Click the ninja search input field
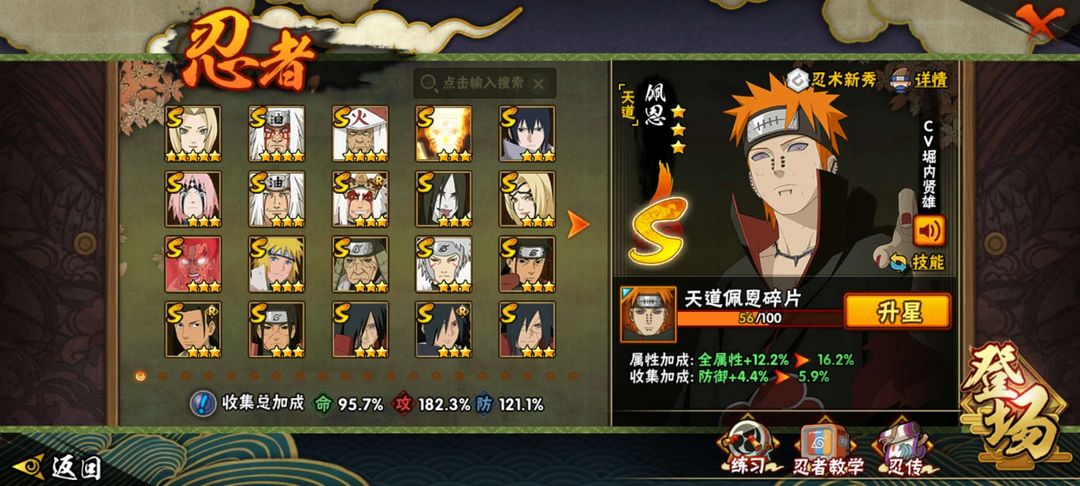This screenshot has height=486, width=1080. 484,83
